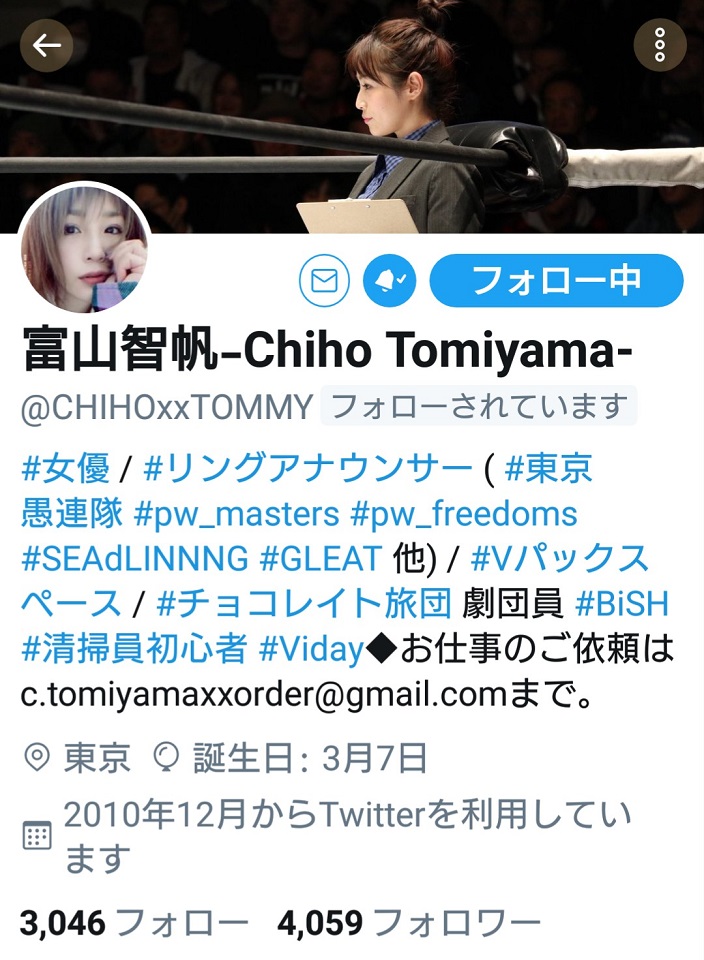This screenshot has width=704, height=960.
Task: Open the #チョコレイト旅団 hashtag
Action: (x=304, y=604)
